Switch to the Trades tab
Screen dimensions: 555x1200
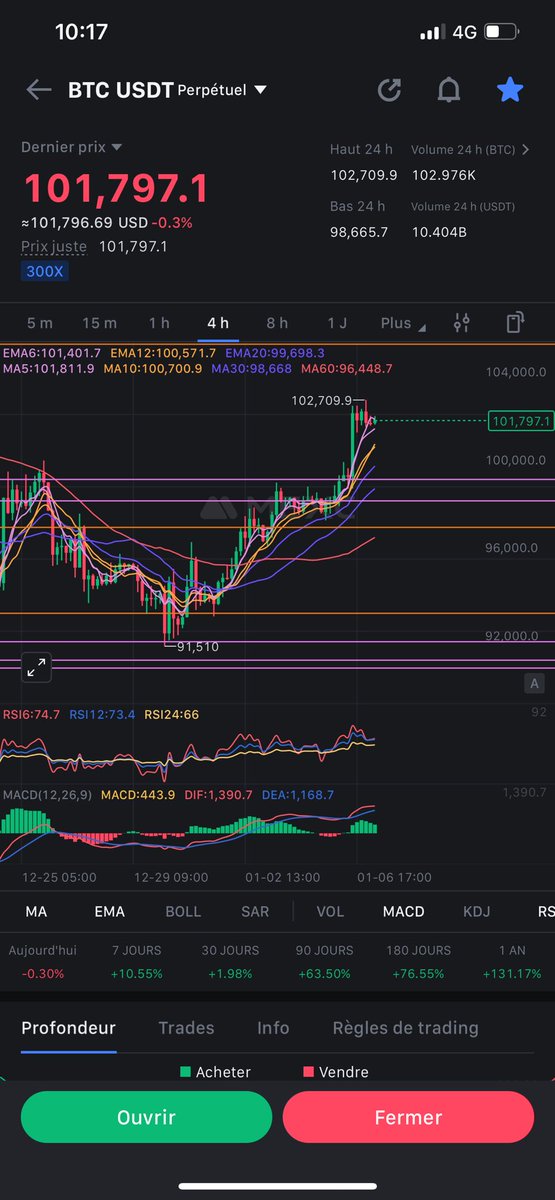pyautogui.click(x=186, y=1027)
